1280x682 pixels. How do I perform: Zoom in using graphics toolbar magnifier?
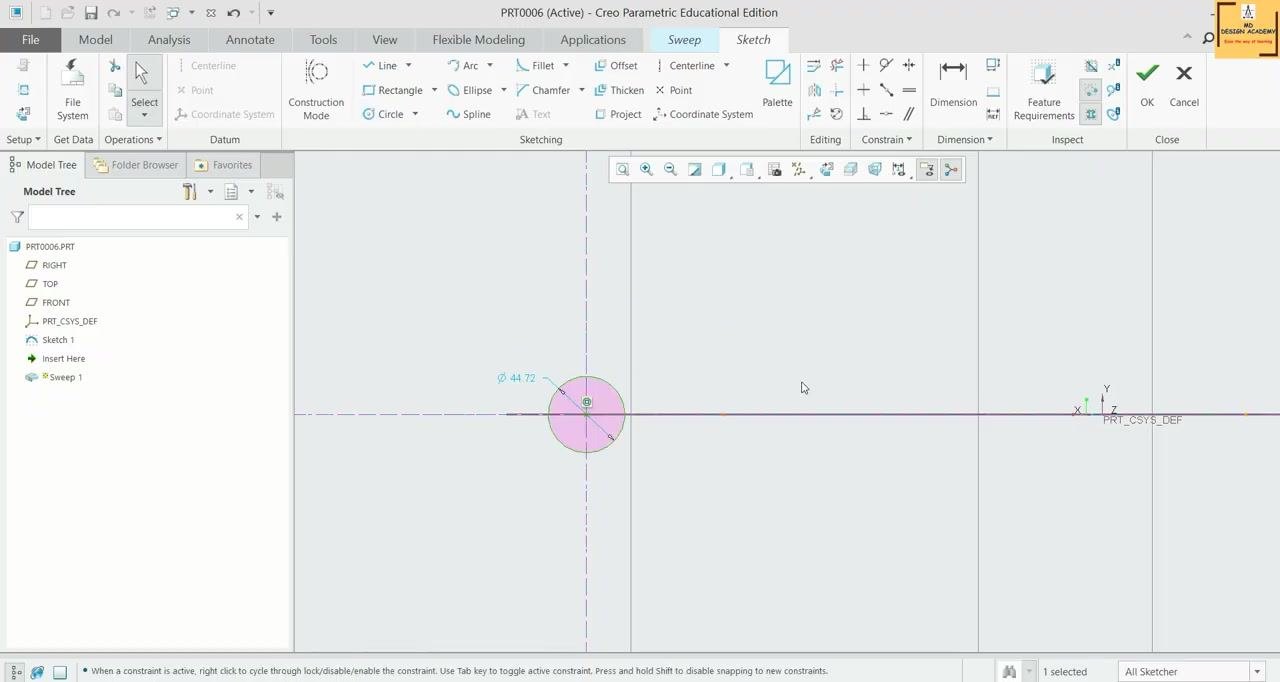[x=646, y=170]
